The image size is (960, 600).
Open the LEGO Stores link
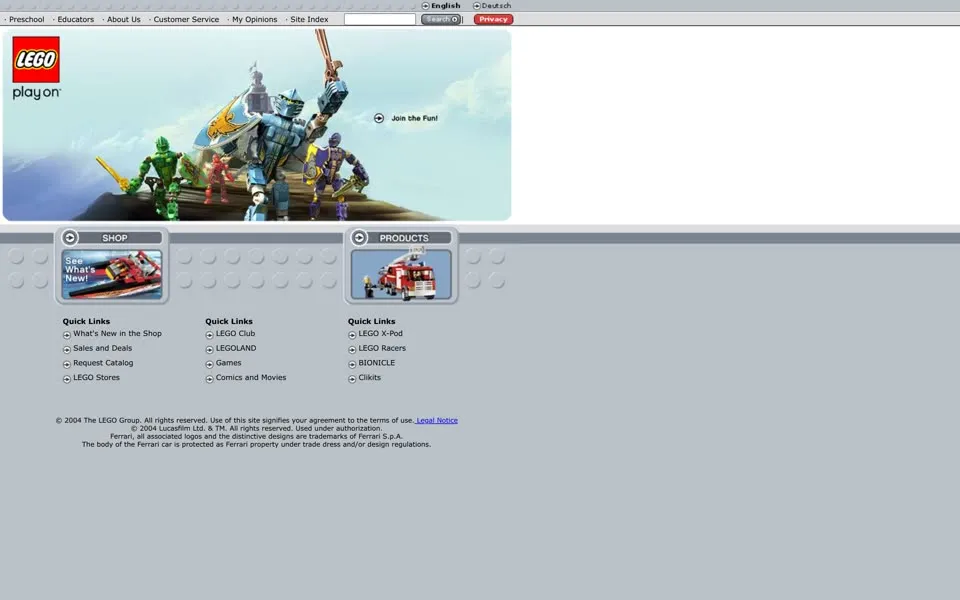(96, 378)
